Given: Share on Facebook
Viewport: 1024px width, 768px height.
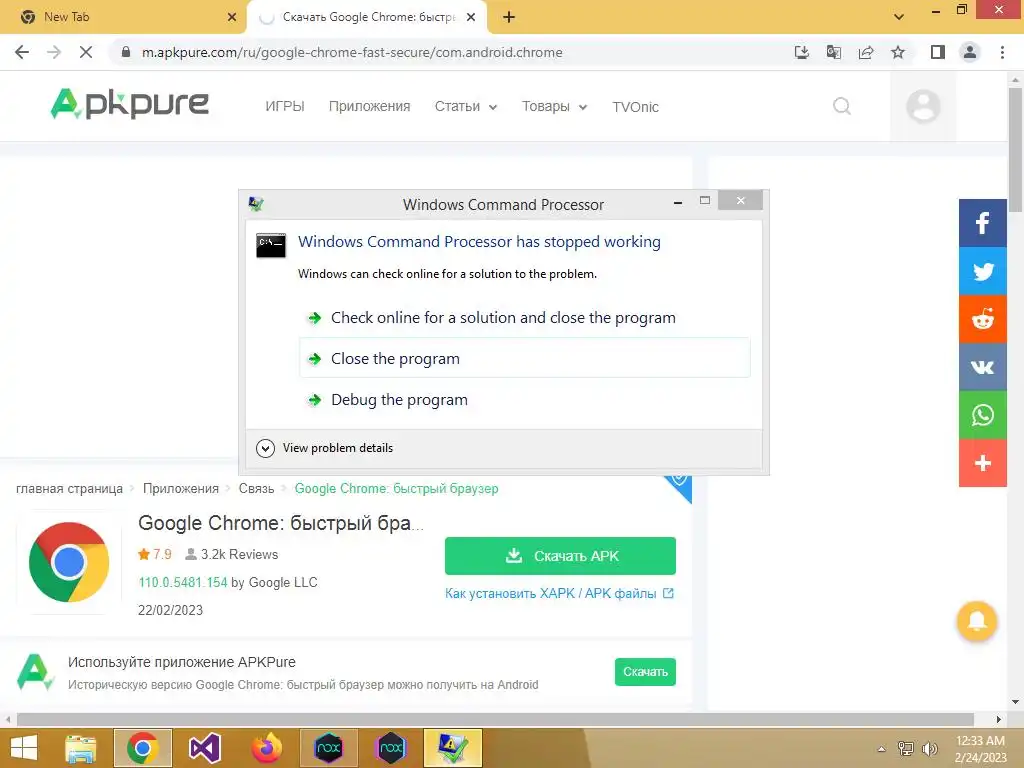Looking at the screenshot, I should pos(982,223).
